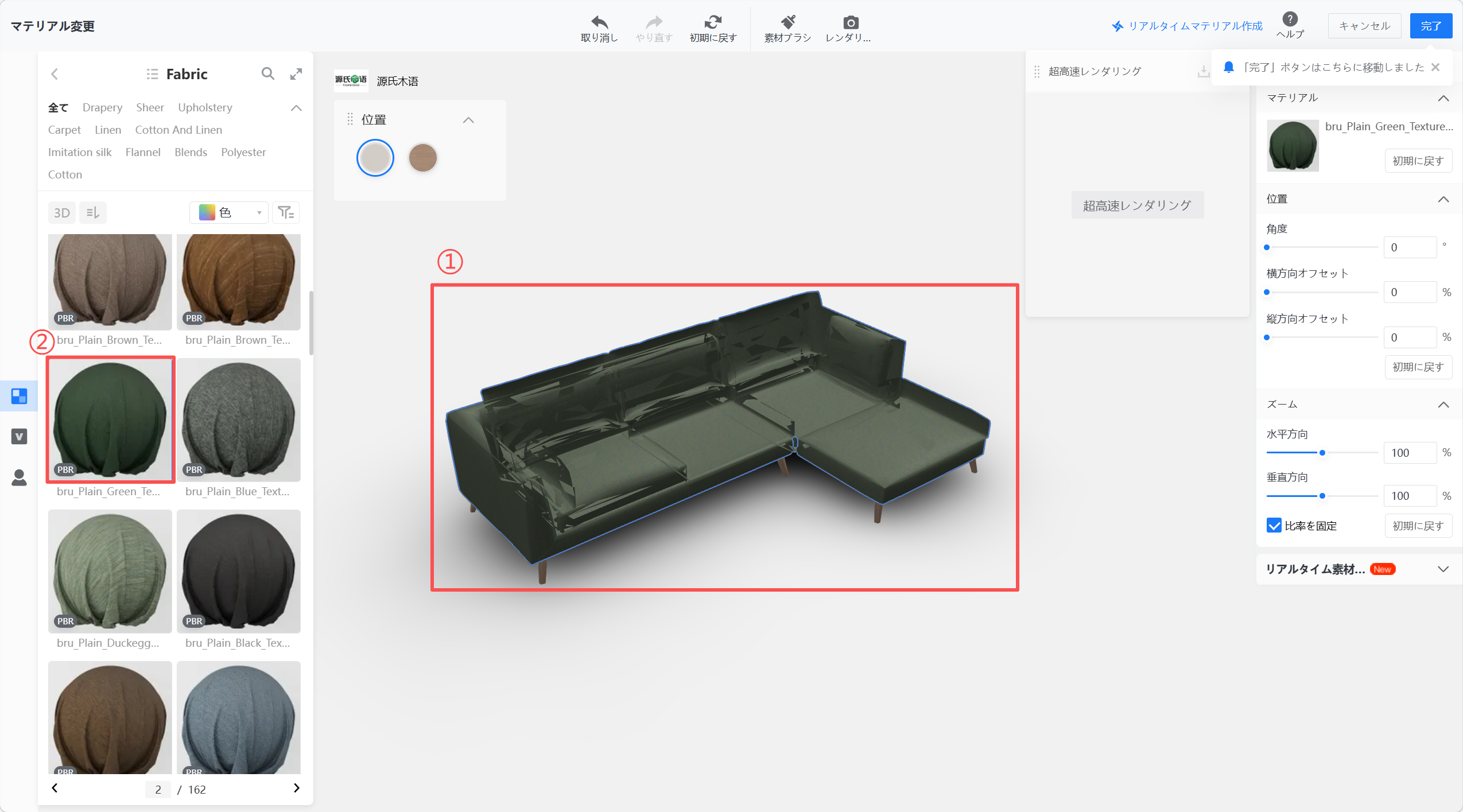1463x812 pixels.
Task: Reset the position with 初期に戻す under 縦方向オフセット
Action: coord(1418,367)
